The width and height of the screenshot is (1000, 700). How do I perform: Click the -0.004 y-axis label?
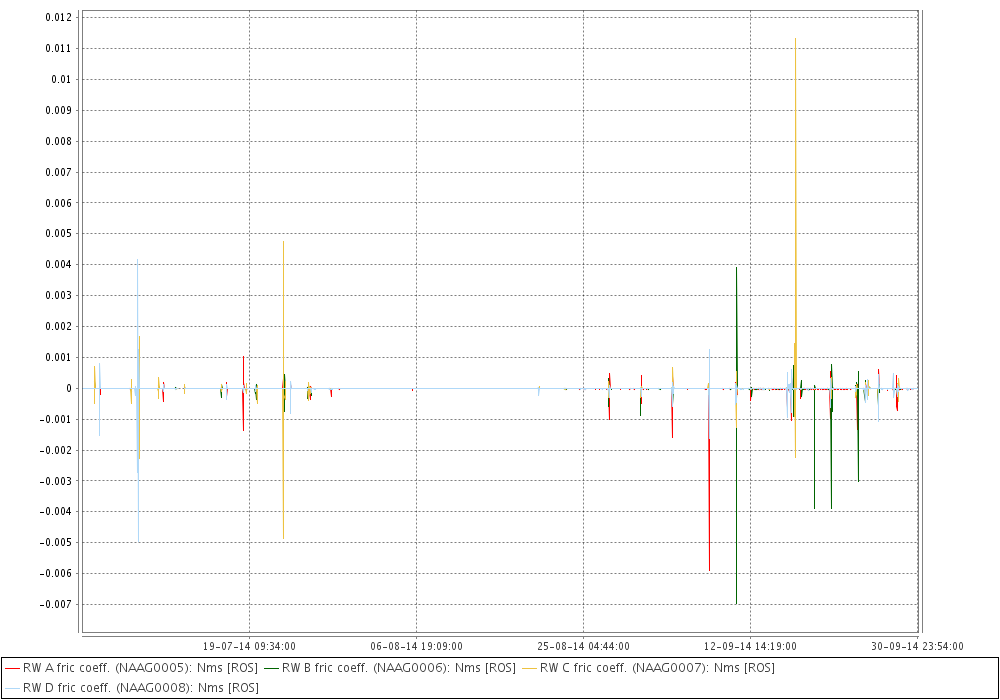(x=56, y=511)
